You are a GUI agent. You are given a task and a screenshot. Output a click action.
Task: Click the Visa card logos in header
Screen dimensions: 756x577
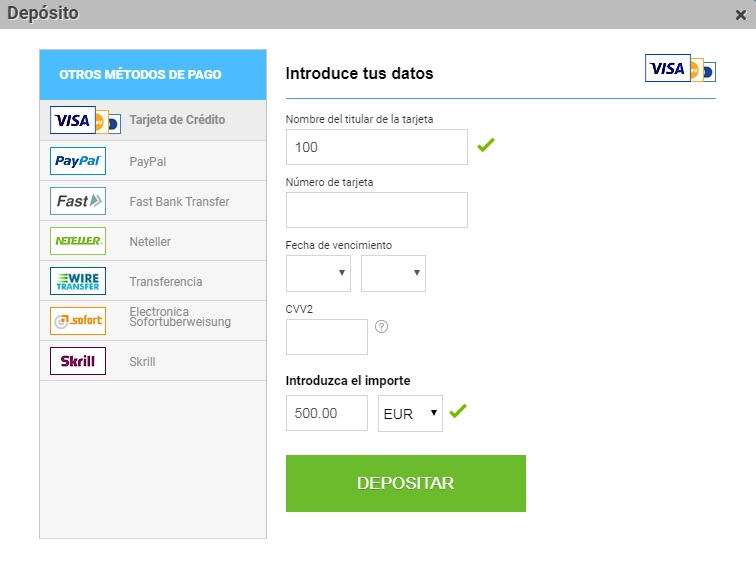coord(680,69)
